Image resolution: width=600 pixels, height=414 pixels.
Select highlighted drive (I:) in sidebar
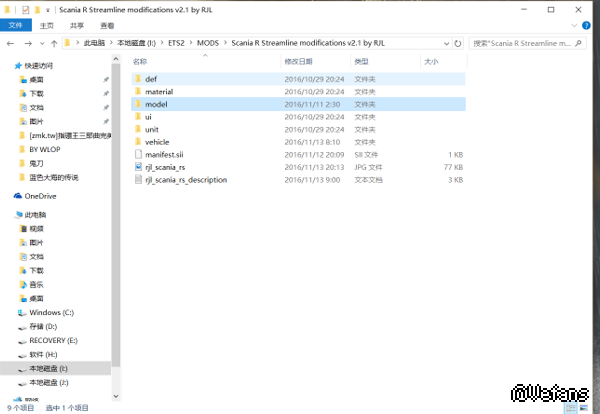coord(55,368)
